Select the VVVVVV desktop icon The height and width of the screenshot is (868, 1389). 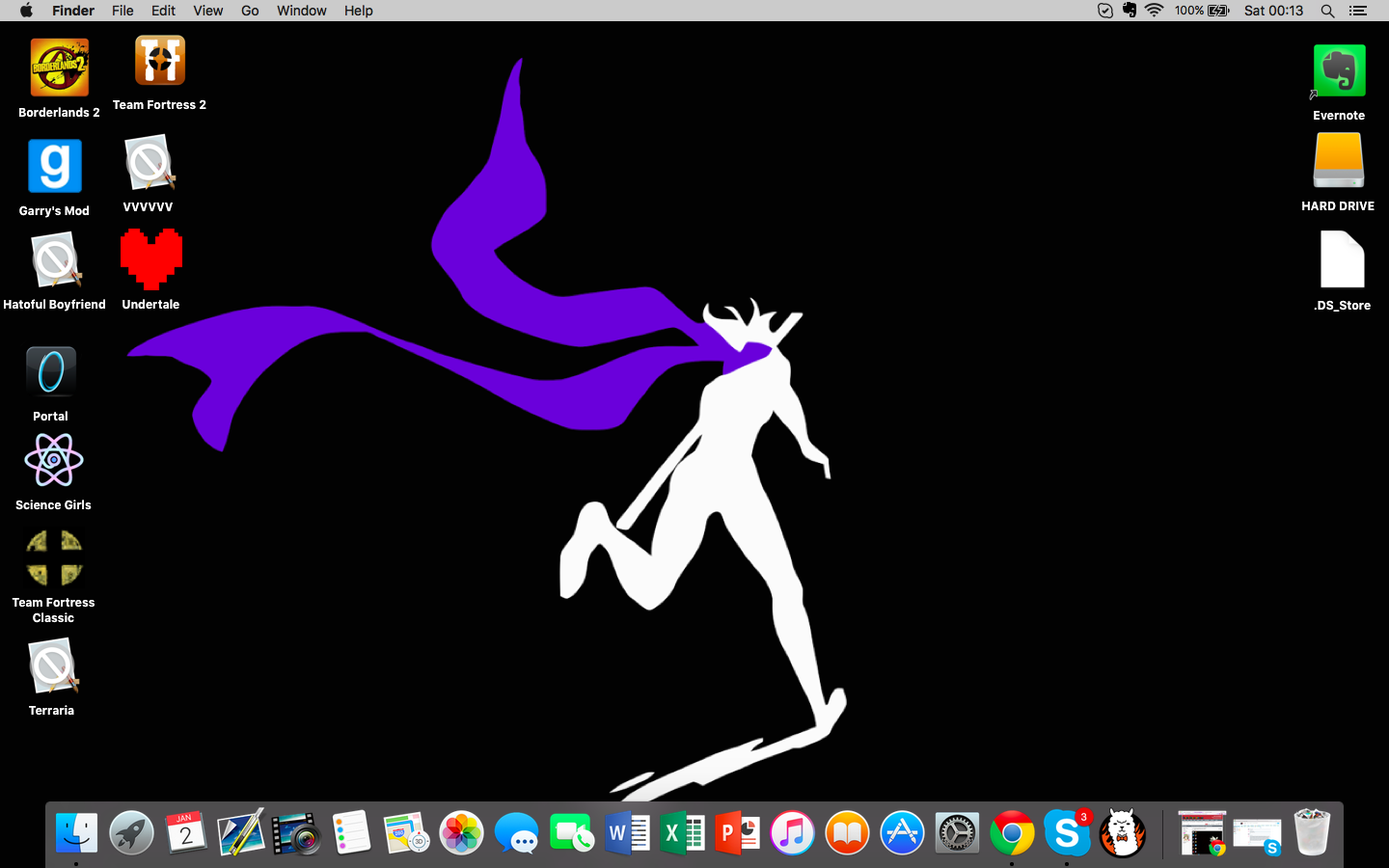[149, 163]
